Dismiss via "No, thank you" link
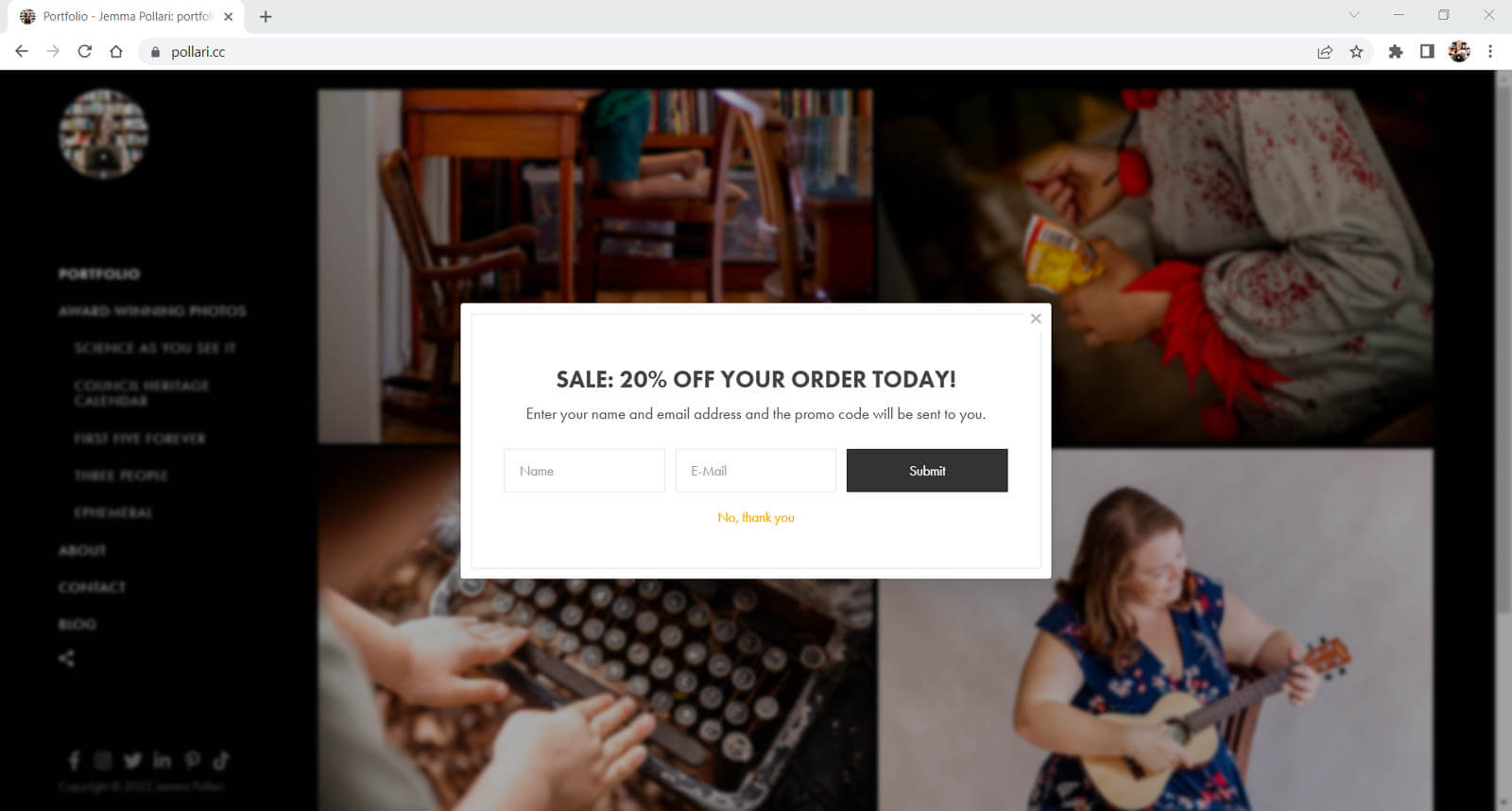This screenshot has height=811, width=1512. point(756,518)
